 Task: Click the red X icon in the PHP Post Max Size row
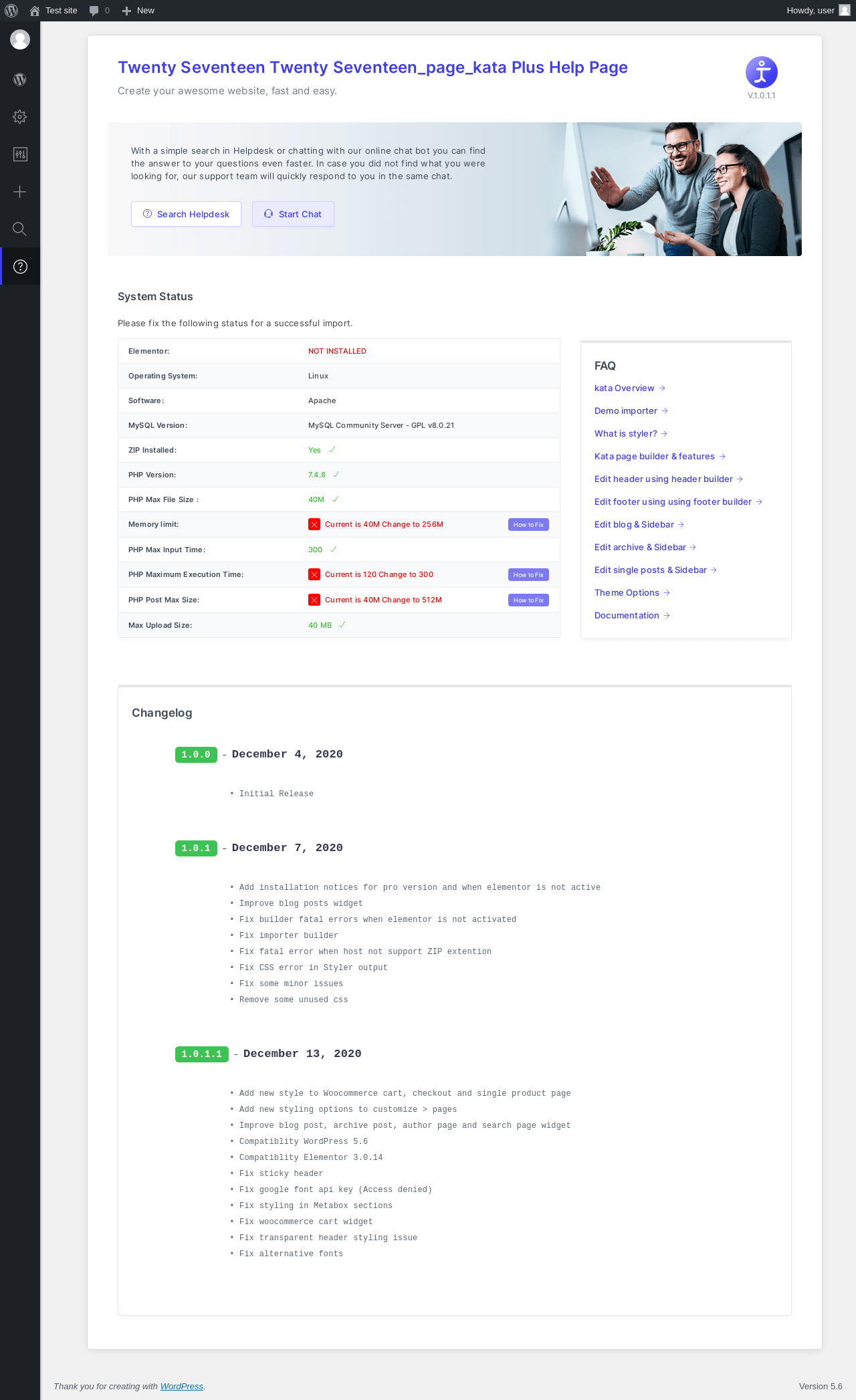click(x=314, y=600)
